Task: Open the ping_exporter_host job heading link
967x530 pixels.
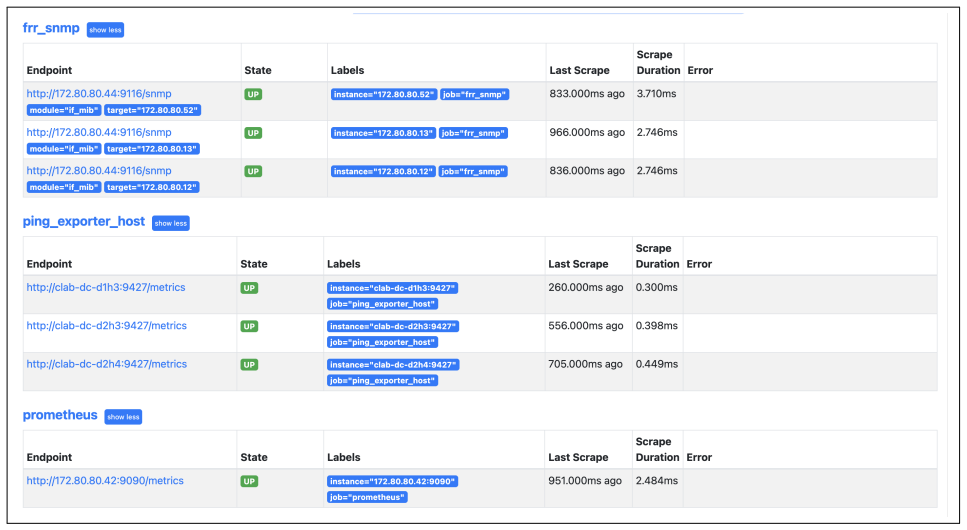Action: click(x=84, y=222)
